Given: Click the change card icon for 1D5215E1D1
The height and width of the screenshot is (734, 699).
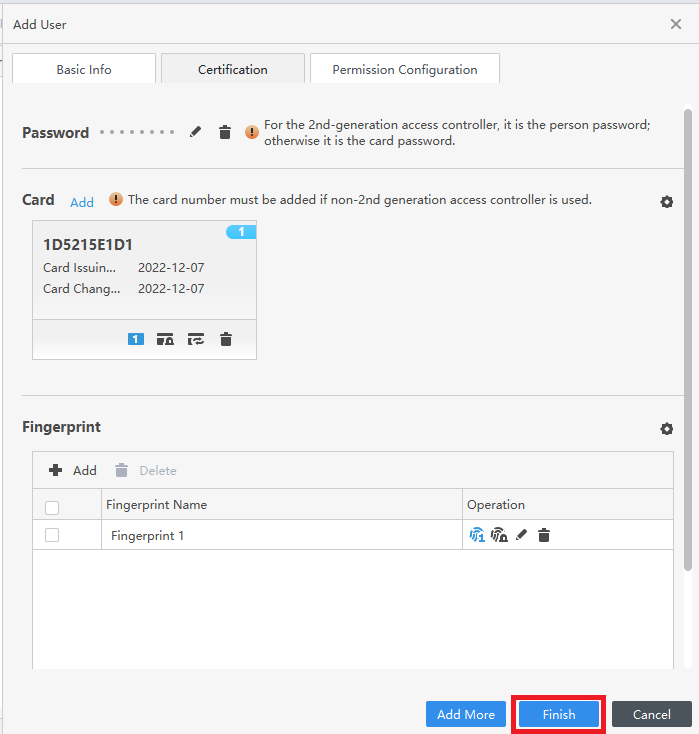Looking at the screenshot, I should pos(196,339).
